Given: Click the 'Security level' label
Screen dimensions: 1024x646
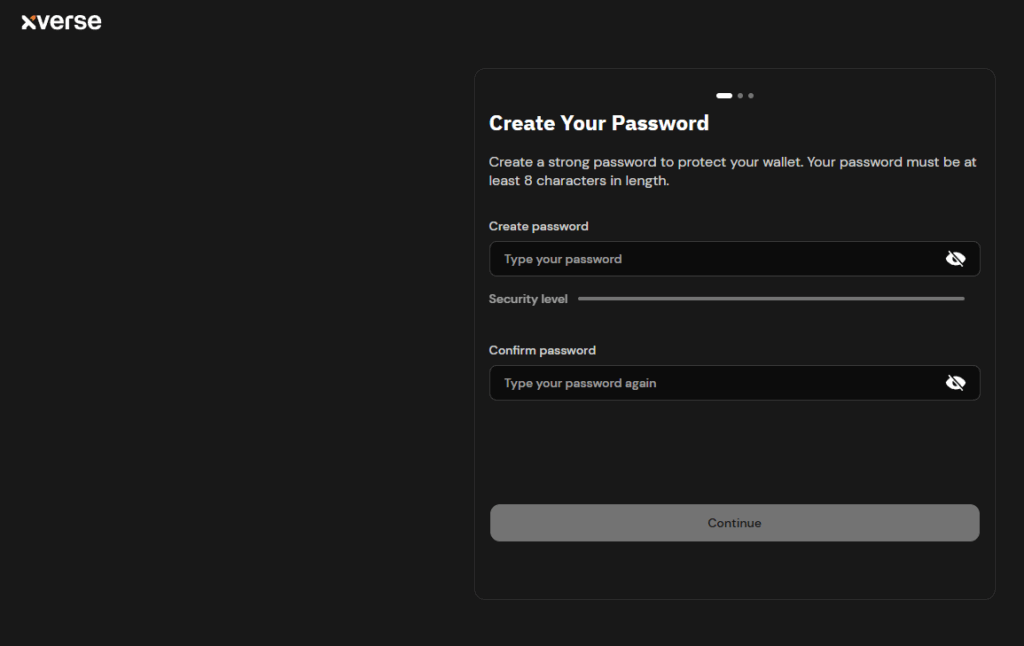Looking at the screenshot, I should [x=528, y=299].
